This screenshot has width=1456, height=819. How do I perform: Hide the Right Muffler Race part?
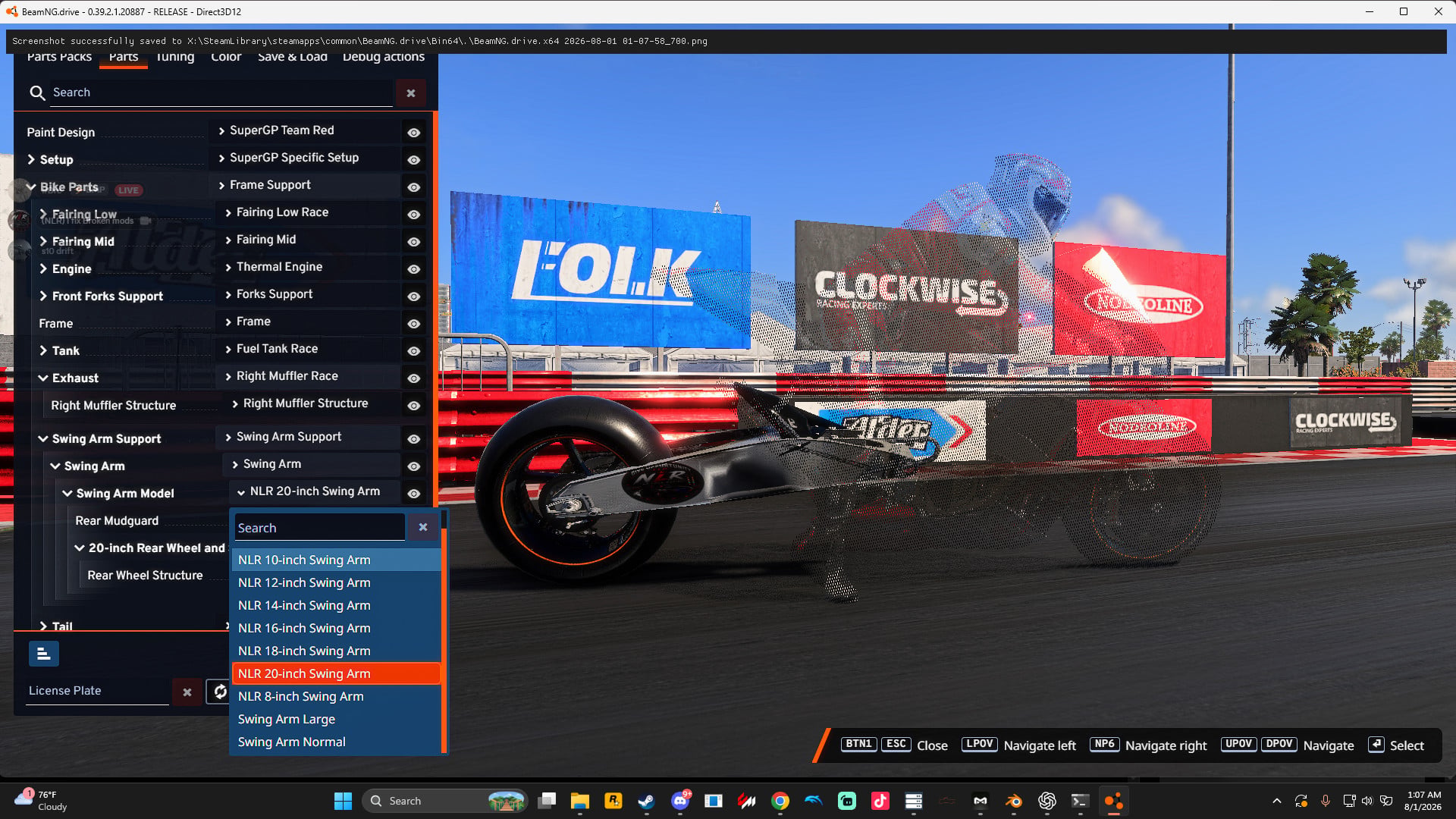[414, 378]
